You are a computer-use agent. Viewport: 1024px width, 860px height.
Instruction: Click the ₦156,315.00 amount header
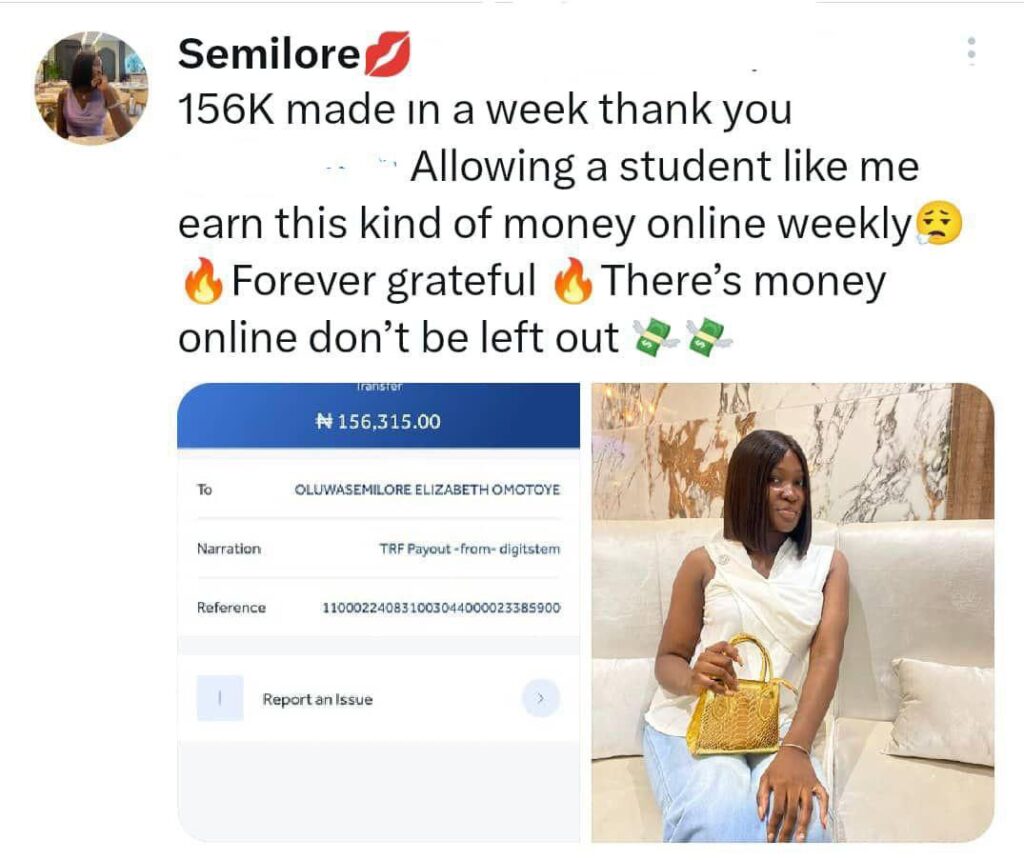pos(378,421)
